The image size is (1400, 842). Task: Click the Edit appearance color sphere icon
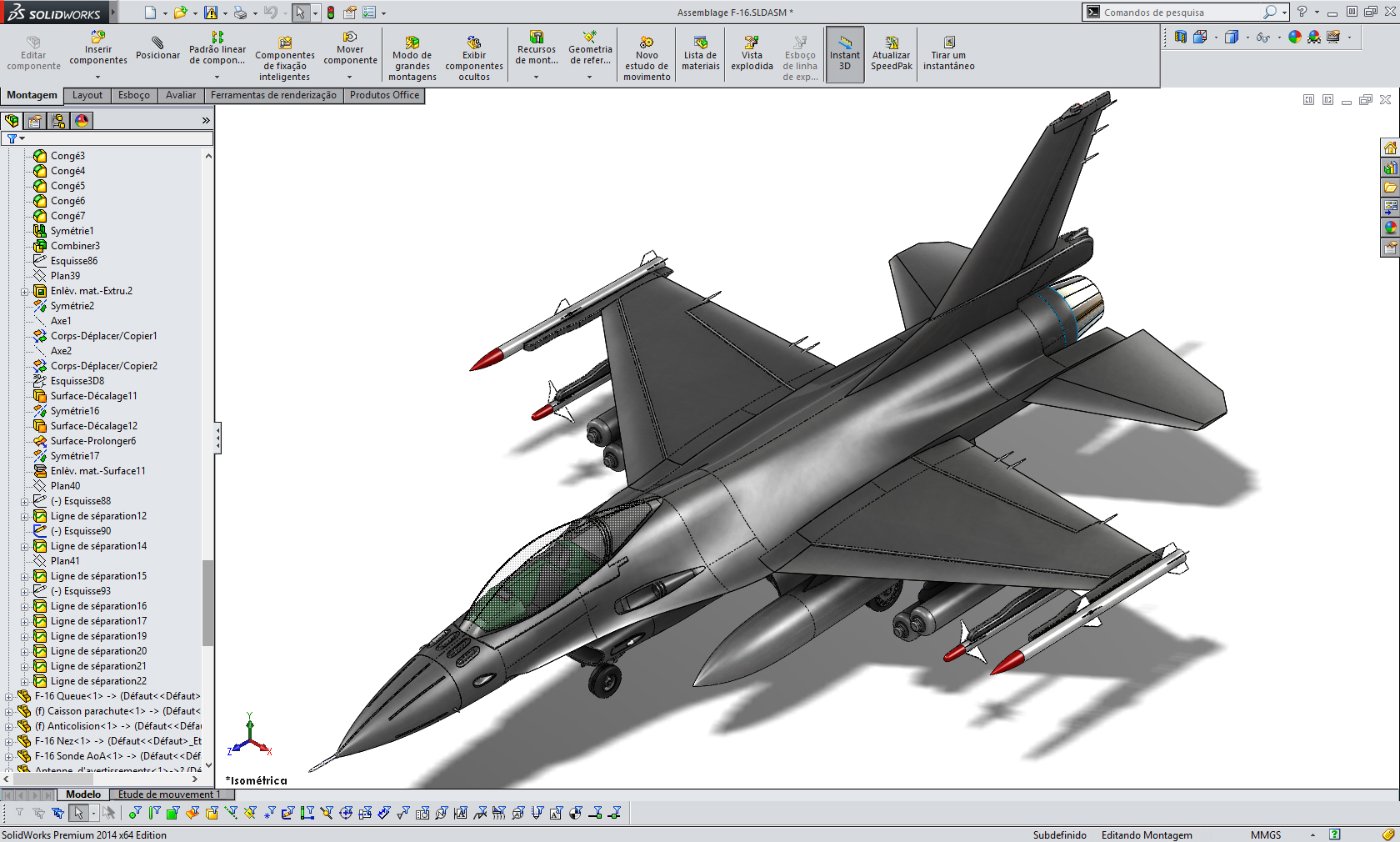1294,37
